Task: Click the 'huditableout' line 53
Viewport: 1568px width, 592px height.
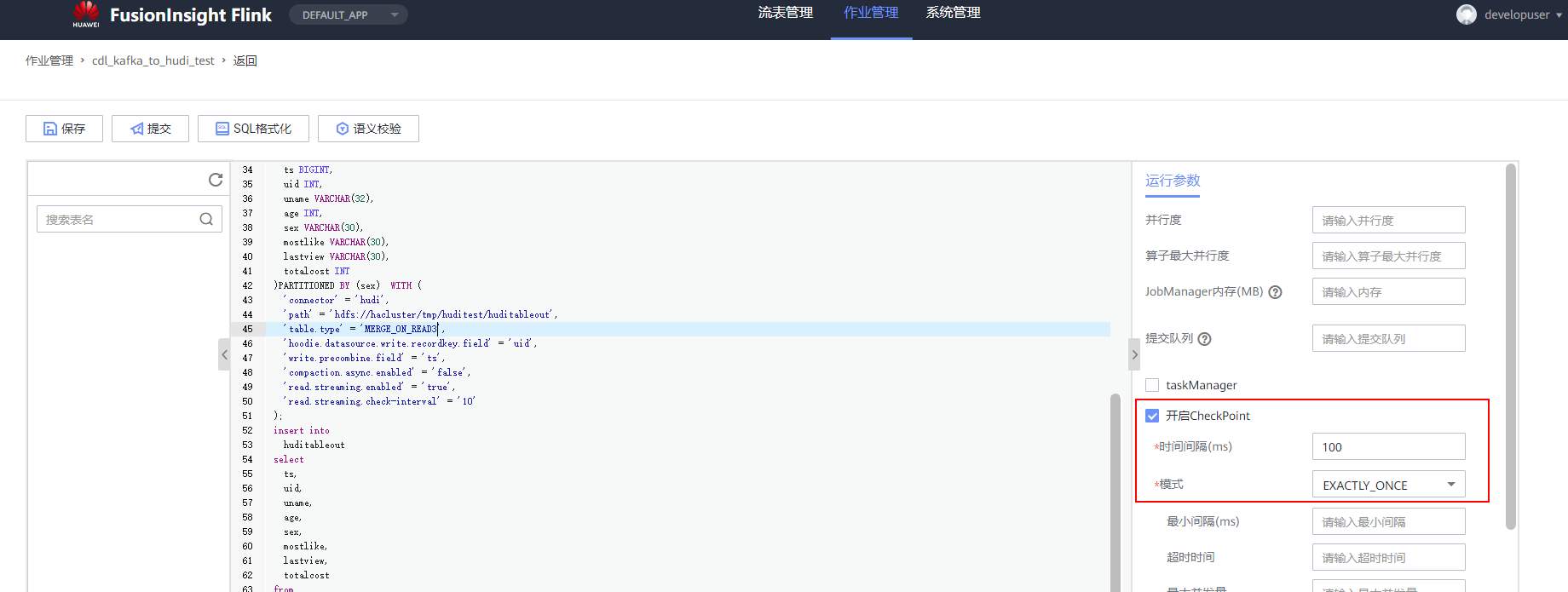Action: pos(314,445)
